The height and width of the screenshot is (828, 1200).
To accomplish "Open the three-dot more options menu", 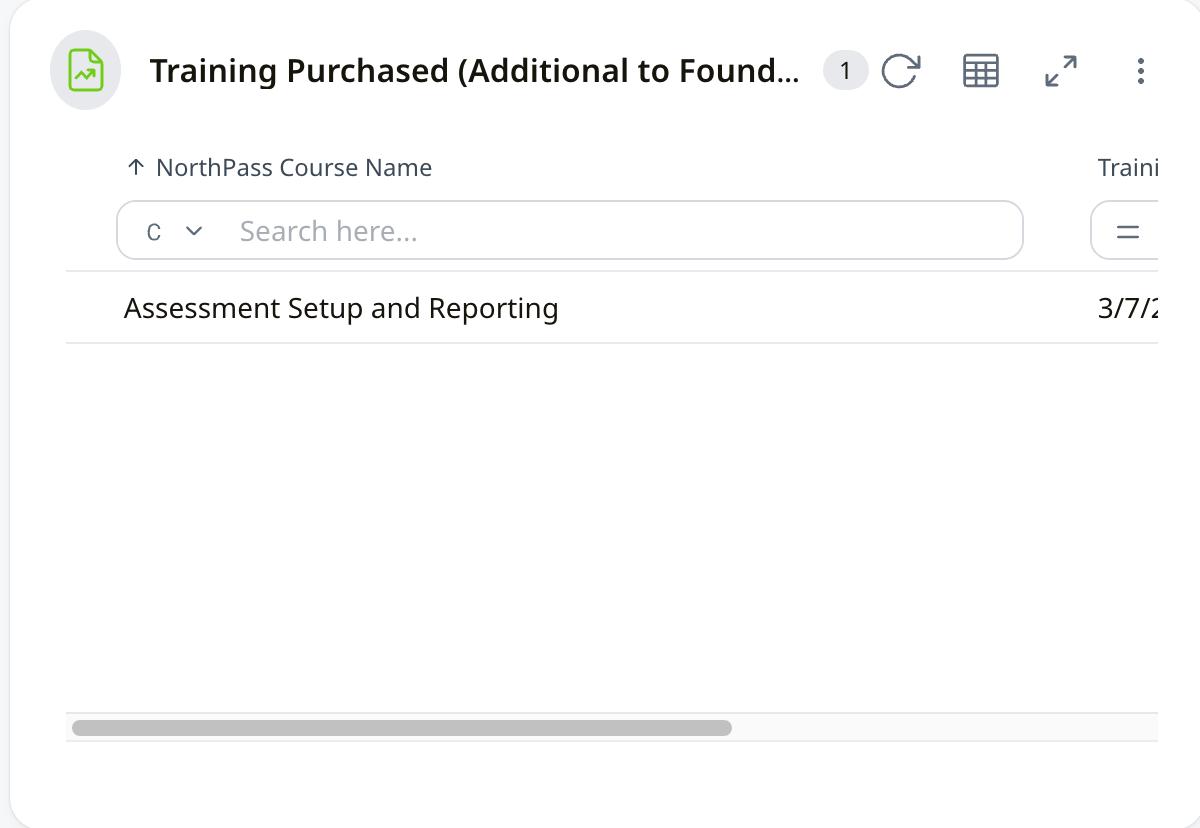I will [x=1140, y=71].
